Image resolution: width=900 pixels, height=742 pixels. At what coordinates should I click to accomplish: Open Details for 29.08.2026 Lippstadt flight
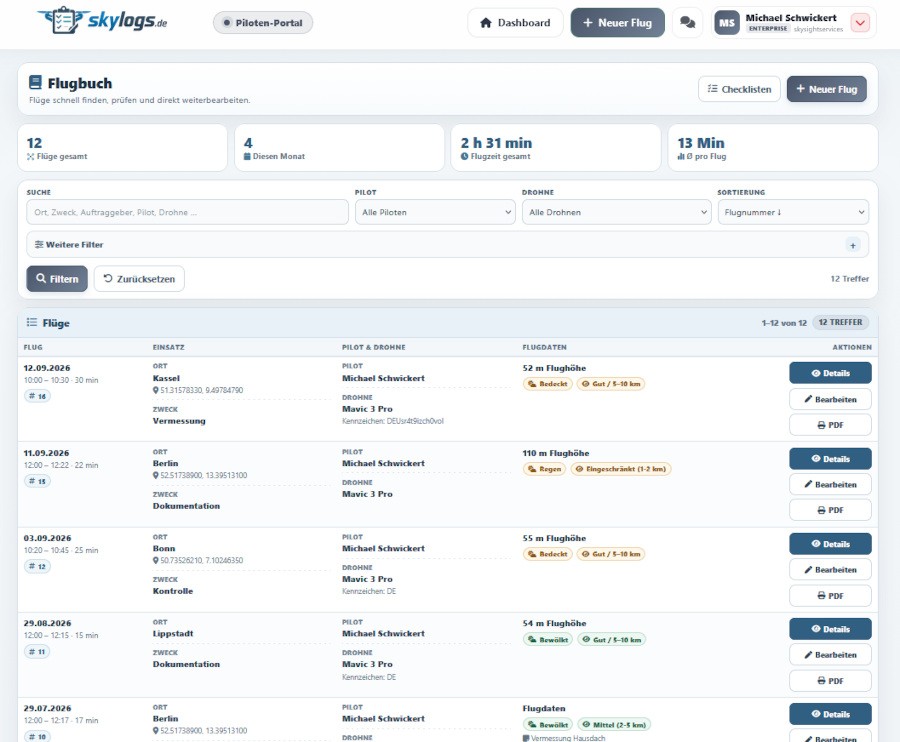click(x=830, y=629)
